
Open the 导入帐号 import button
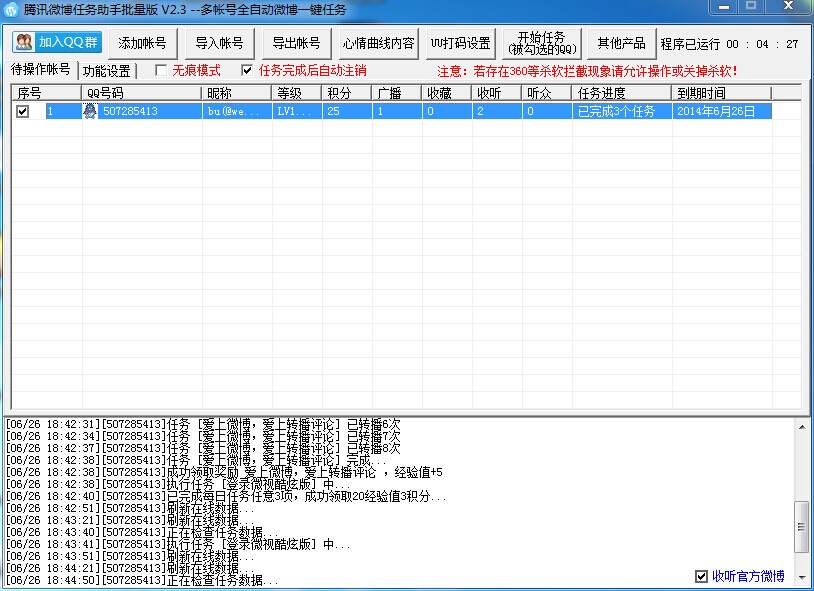pyautogui.click(x=220, y=43)
